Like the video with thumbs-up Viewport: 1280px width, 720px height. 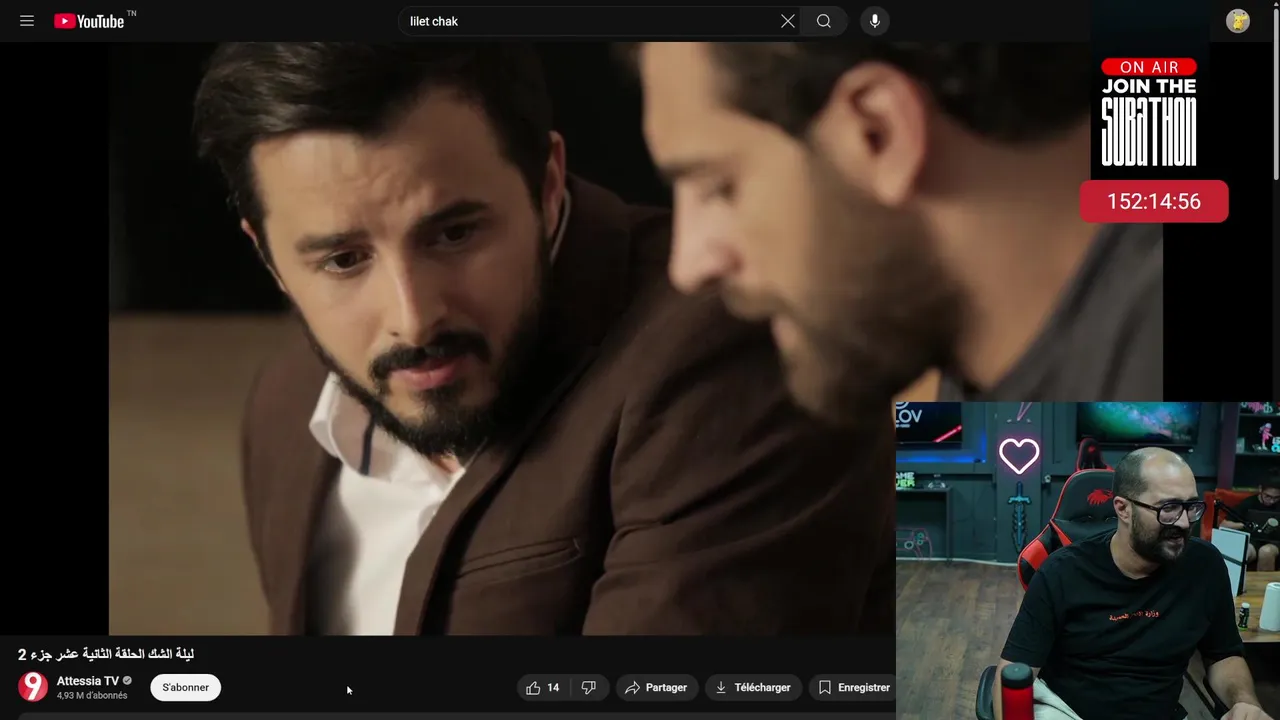[x=543, y=687]
